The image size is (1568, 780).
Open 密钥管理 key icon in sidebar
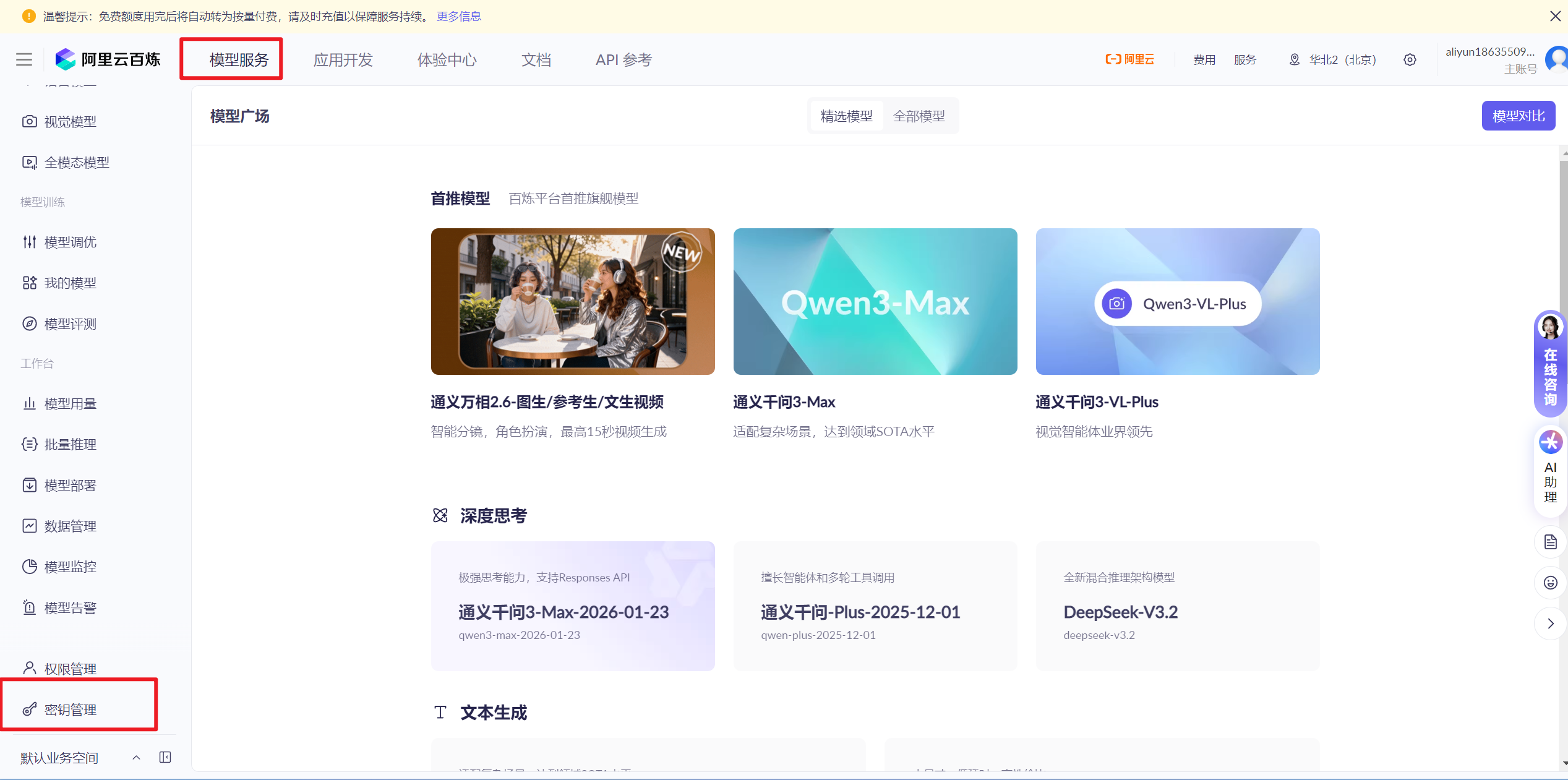click(30, 709)
